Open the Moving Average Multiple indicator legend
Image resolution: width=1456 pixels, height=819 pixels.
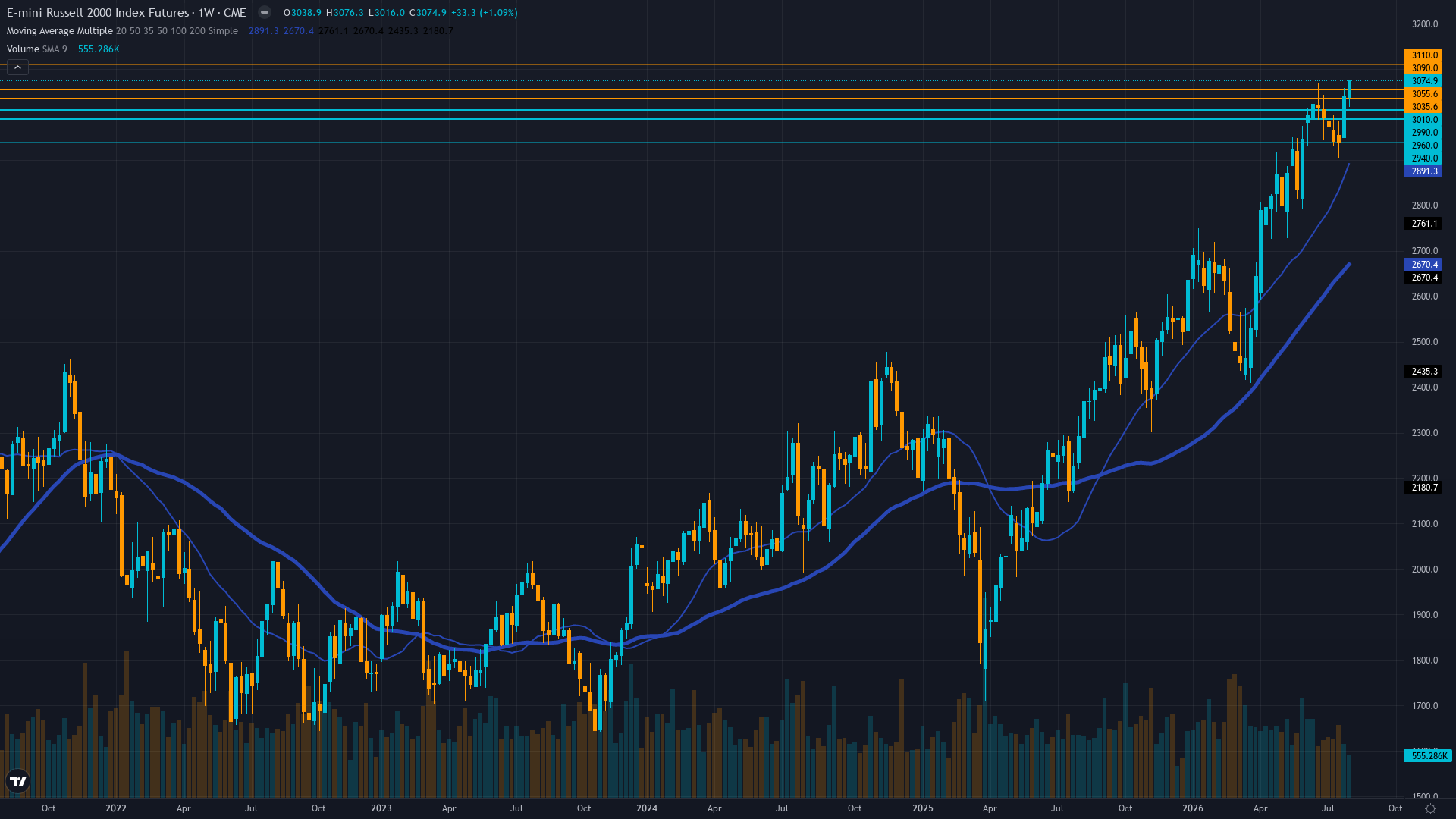click(122, 31)
